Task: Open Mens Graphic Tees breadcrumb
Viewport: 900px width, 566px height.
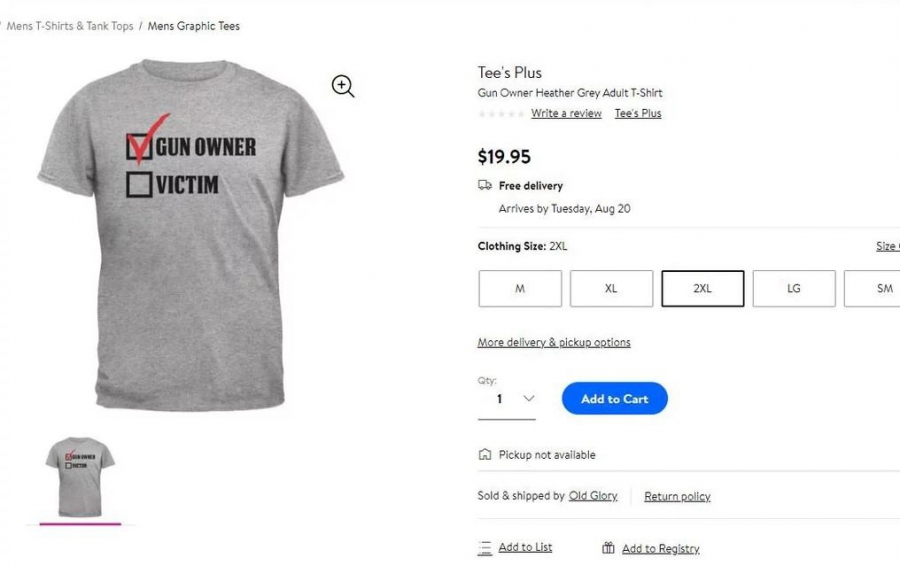Action: click(x=194, y=26)
